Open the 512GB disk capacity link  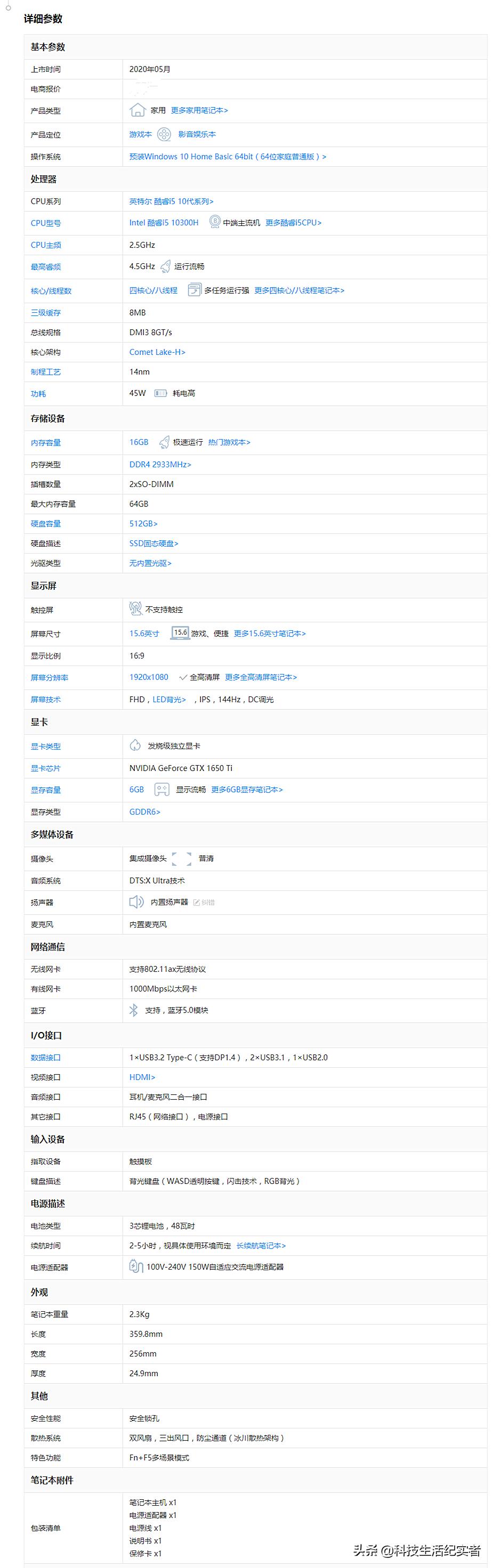(x=143, y=524)
